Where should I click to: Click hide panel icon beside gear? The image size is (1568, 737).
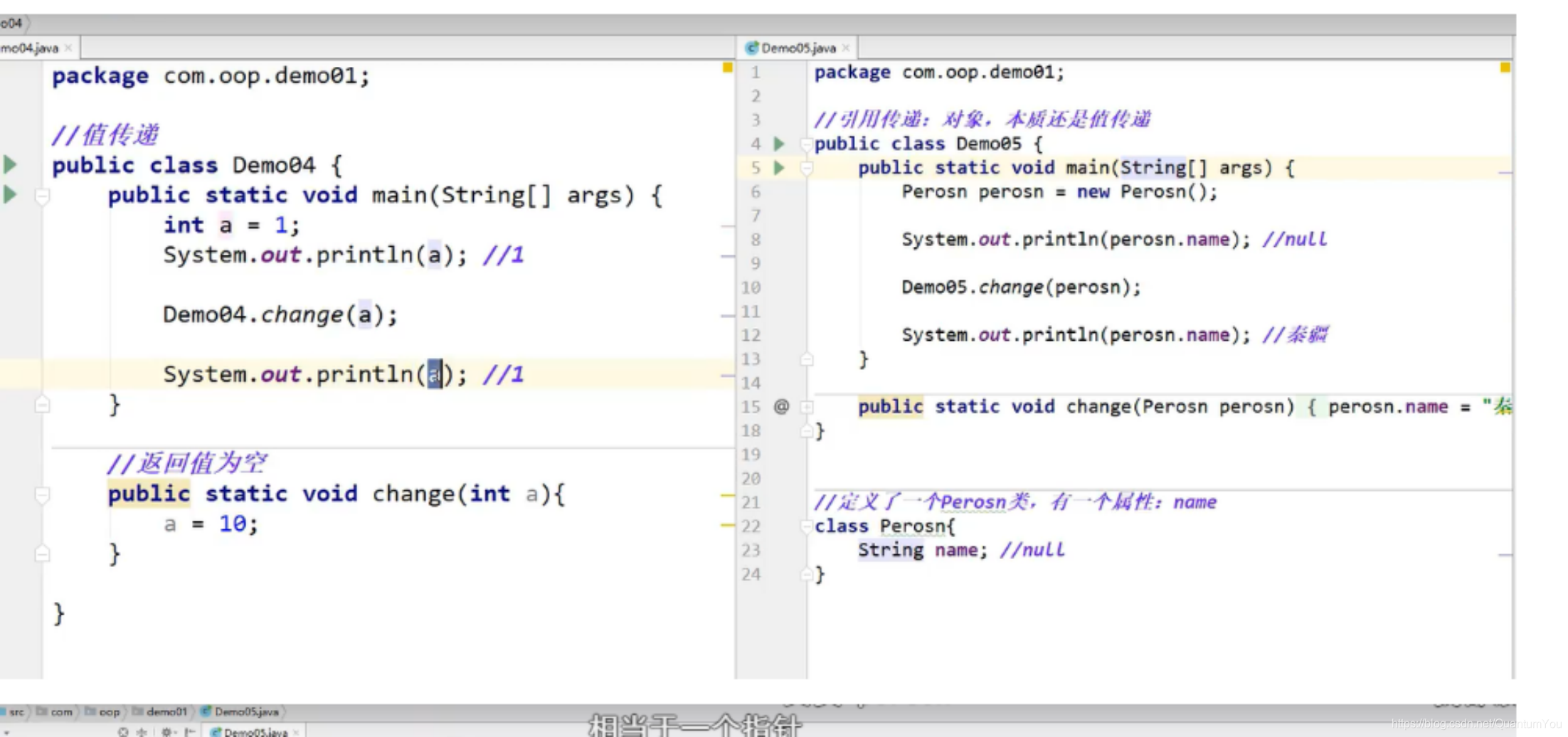pos(189,731)
